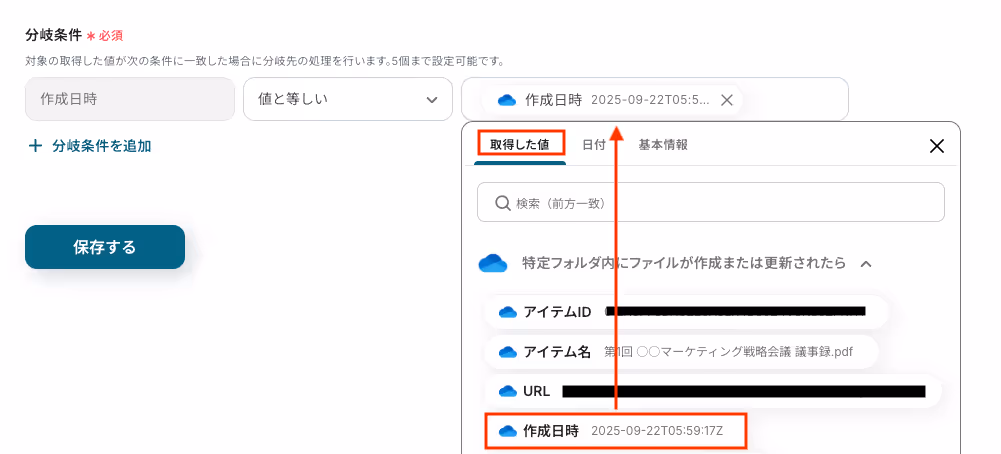Viewport: 1001px width, 454px height.
Task: Remove the 作成日時 chip with its X icon
Action: (x=726, y=100)
